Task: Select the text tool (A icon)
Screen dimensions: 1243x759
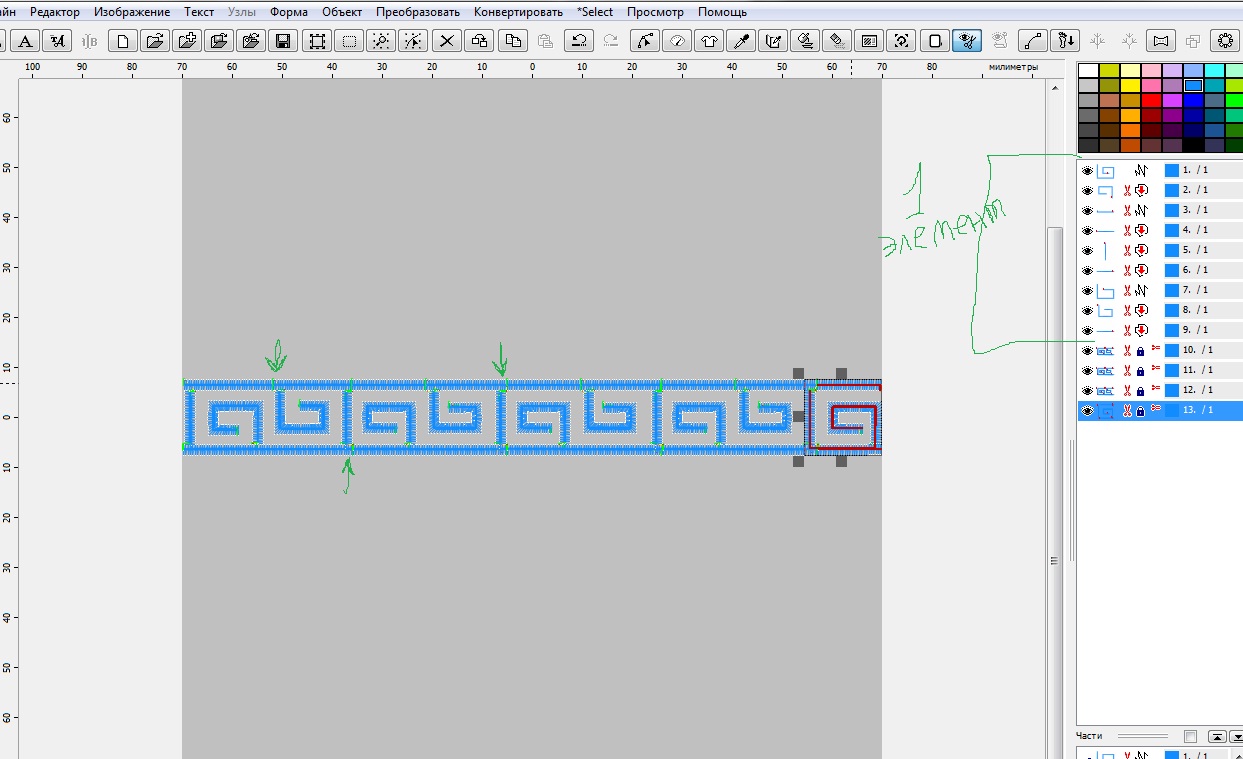Action: click(26, 41)
